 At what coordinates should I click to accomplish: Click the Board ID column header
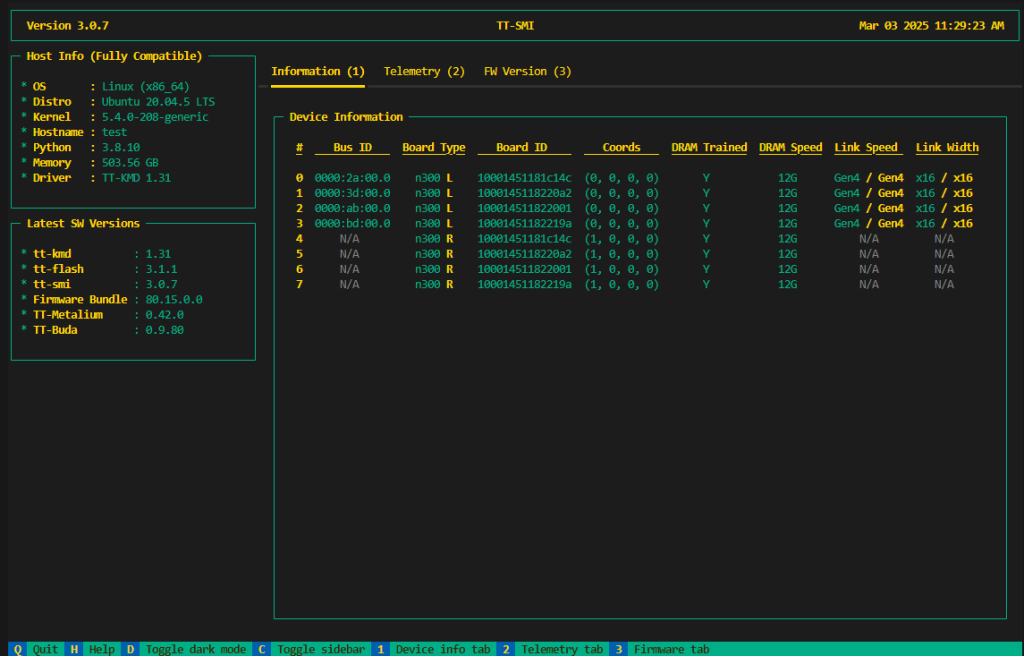[x=524, y=147]
